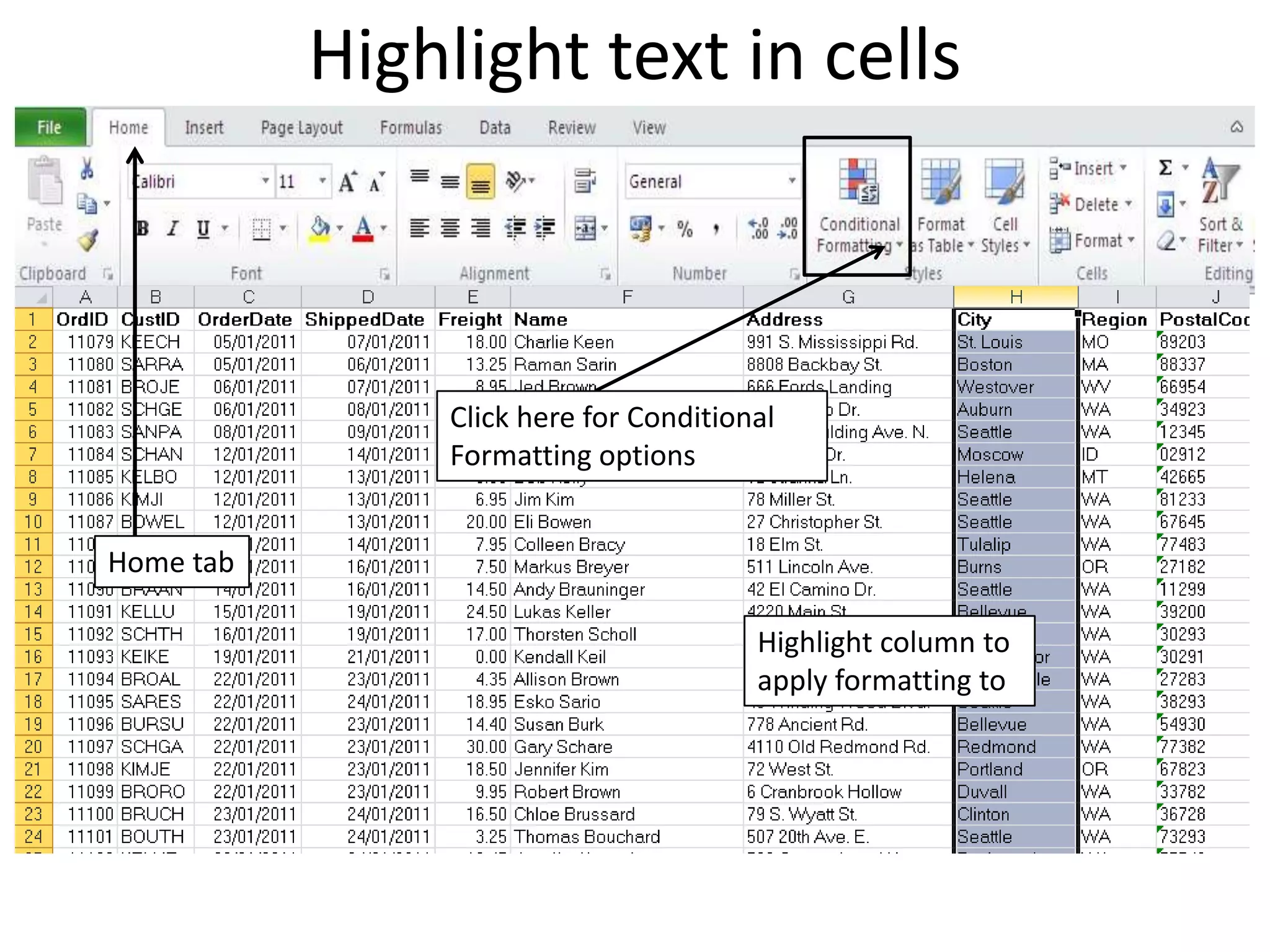This screenshot has width=1270, height=952.
Task: Apply Percent Style
Action: point(685,229)
